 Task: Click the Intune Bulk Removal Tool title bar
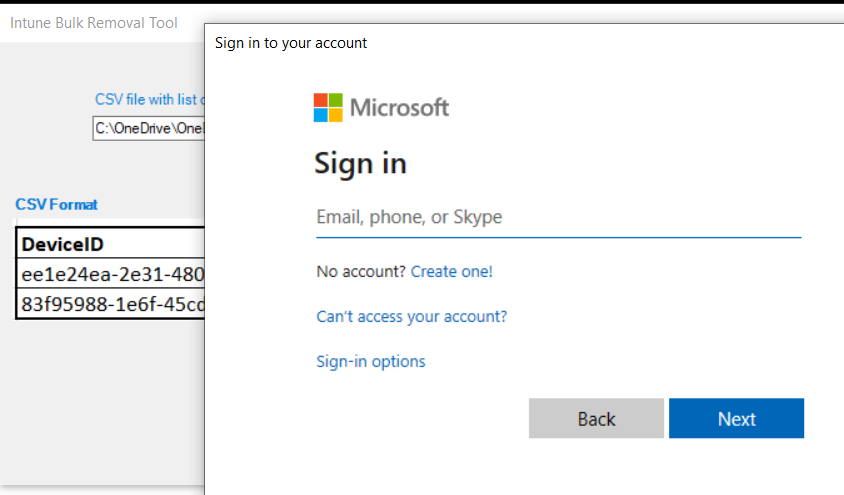pos(94,22)
